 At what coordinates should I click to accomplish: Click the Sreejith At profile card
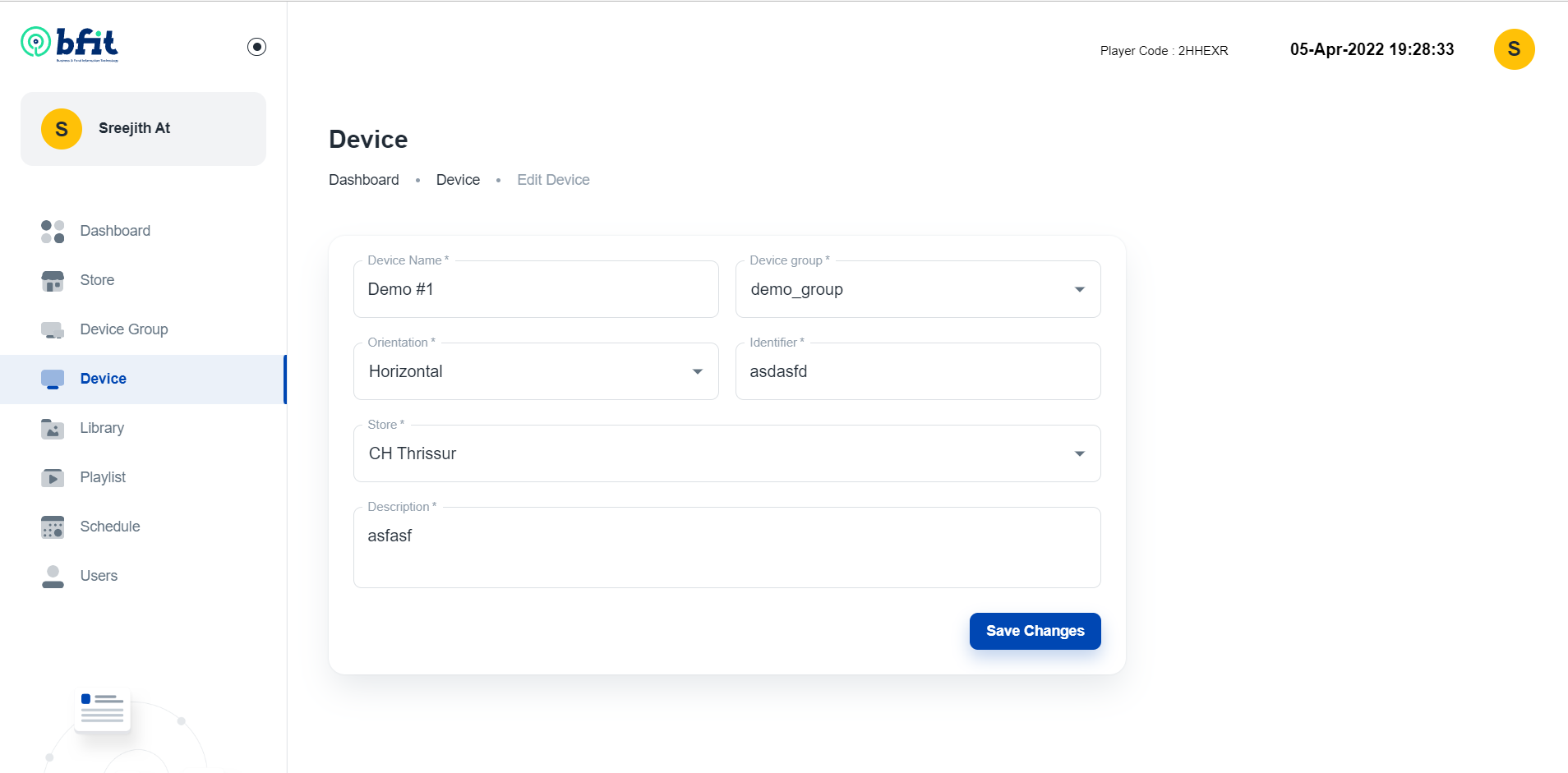point(143,129)
